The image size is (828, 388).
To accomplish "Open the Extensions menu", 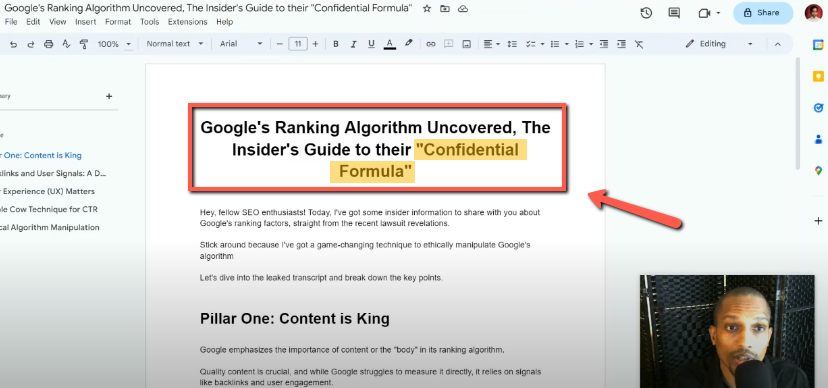I will click(x=187, y=22).
